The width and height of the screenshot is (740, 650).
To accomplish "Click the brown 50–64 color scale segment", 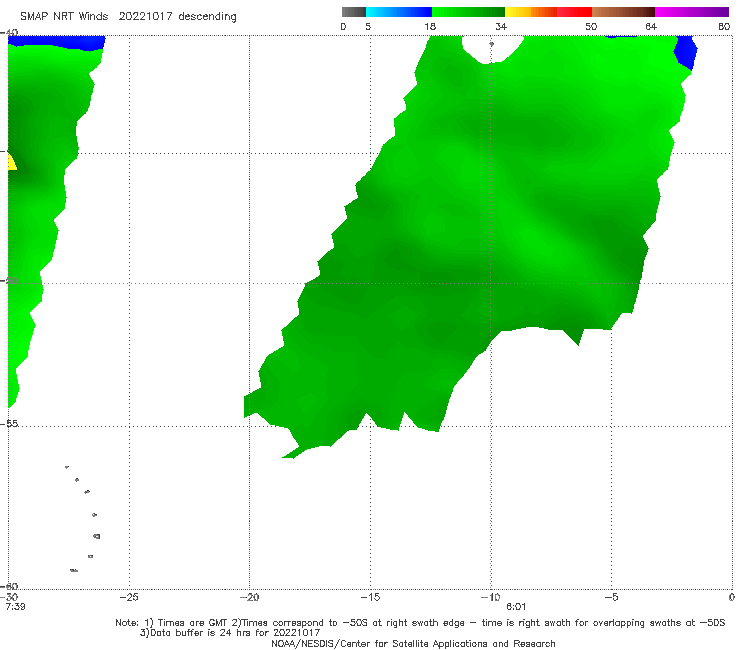I will [623, 12].
